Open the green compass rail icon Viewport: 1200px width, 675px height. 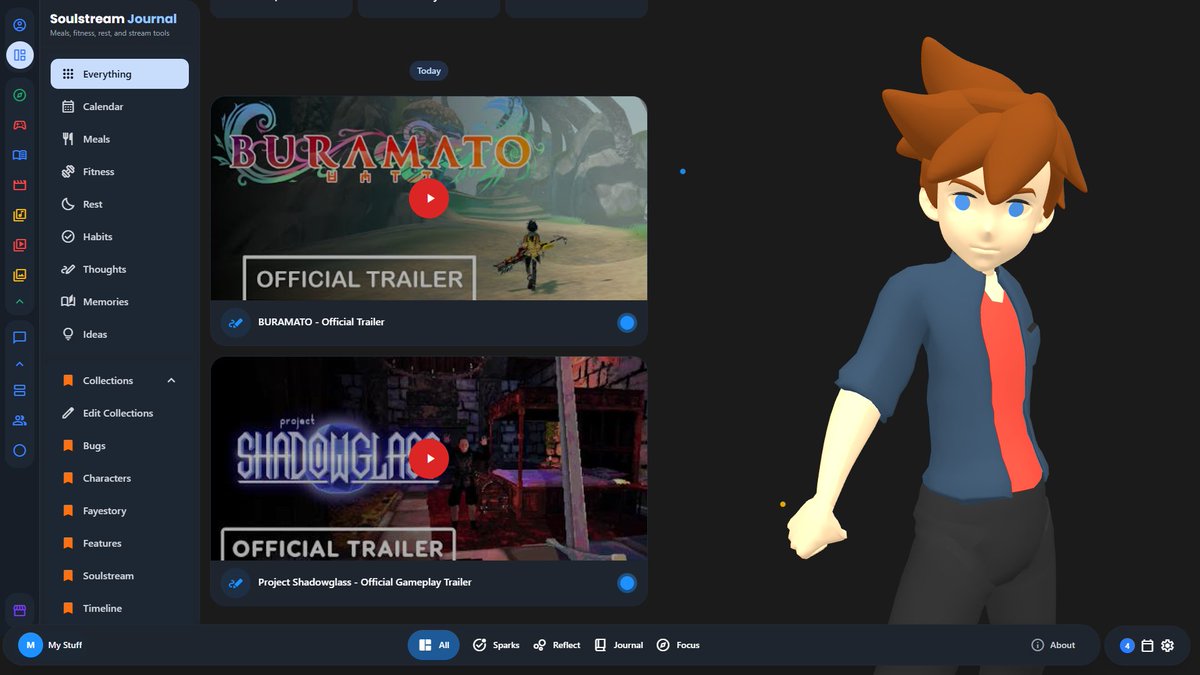click(19, 95)
